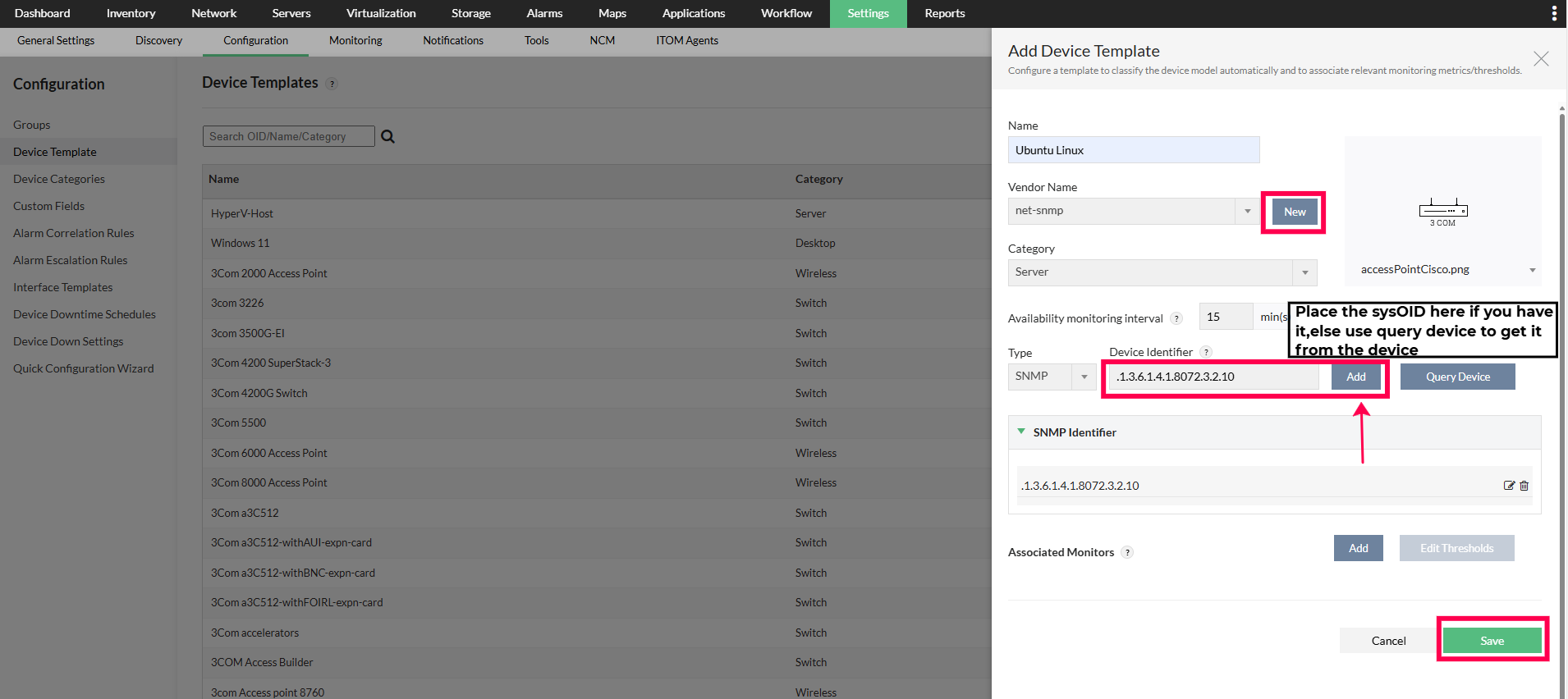Open Custom Fields in the sidebar
Screen dimensions: 1568x699
click(x=49, y=206)
